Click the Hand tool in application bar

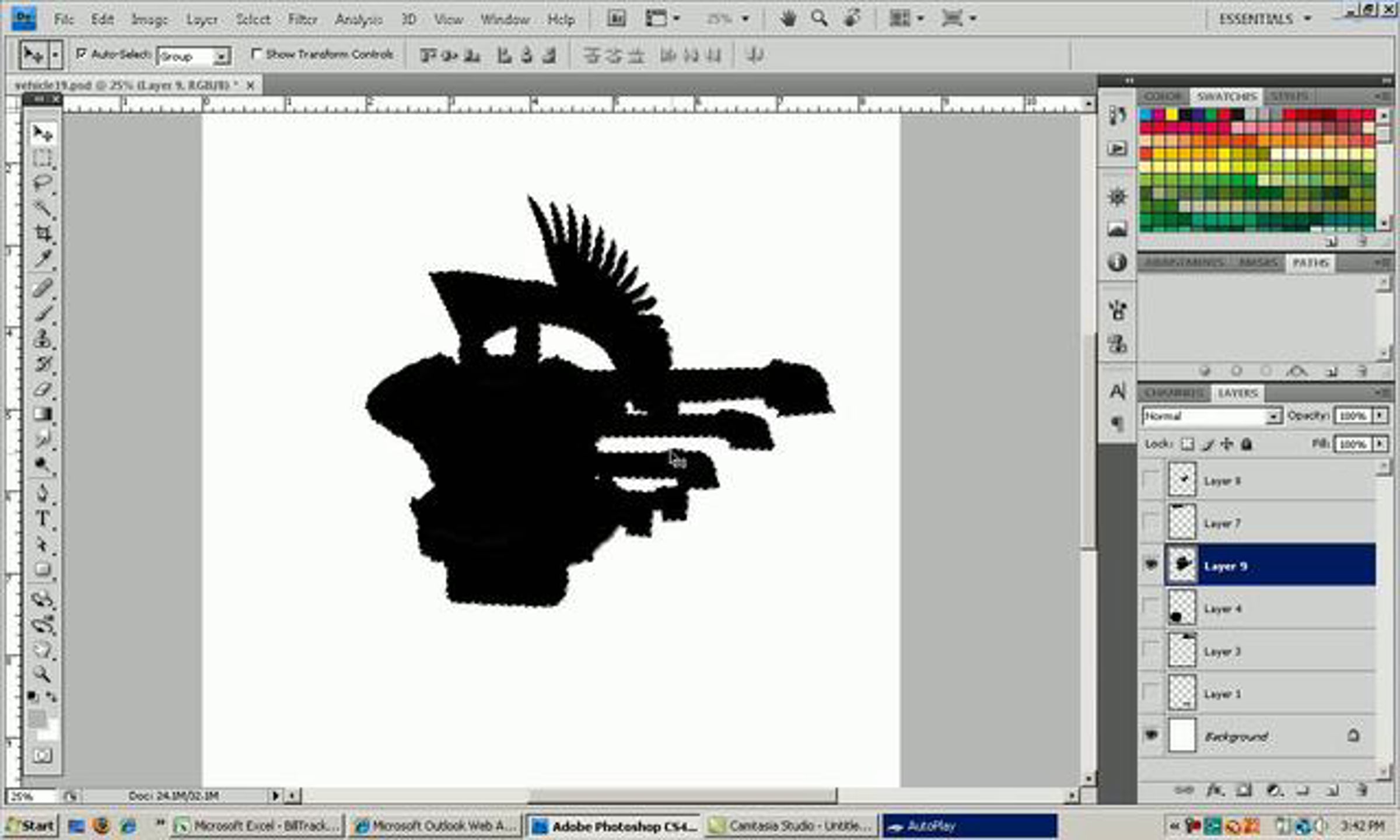(788, 19)
